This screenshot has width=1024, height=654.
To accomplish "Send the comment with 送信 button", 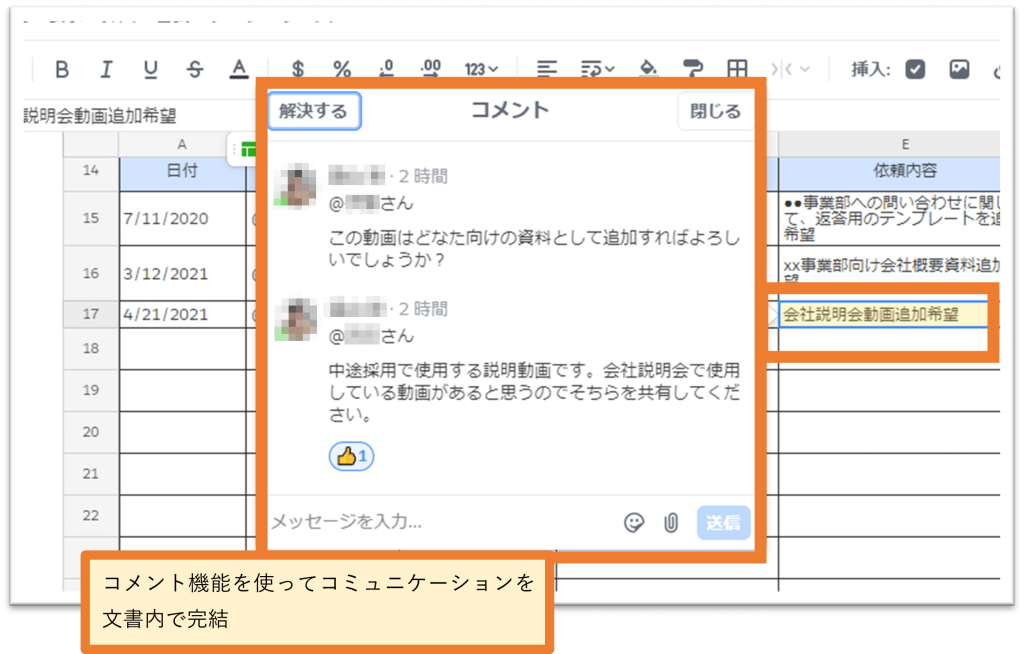I will click(724, 522).
